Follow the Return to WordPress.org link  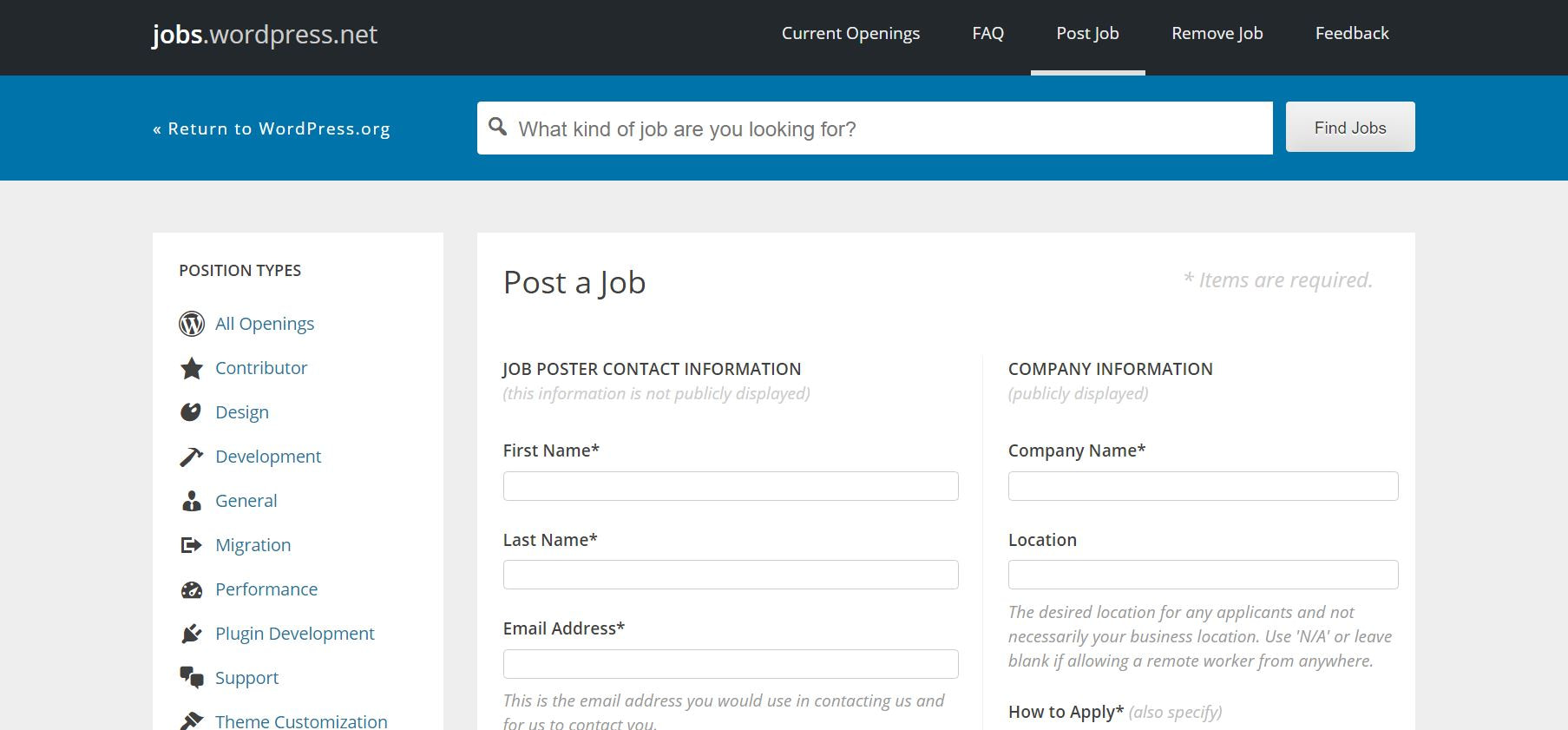[271, 128]
